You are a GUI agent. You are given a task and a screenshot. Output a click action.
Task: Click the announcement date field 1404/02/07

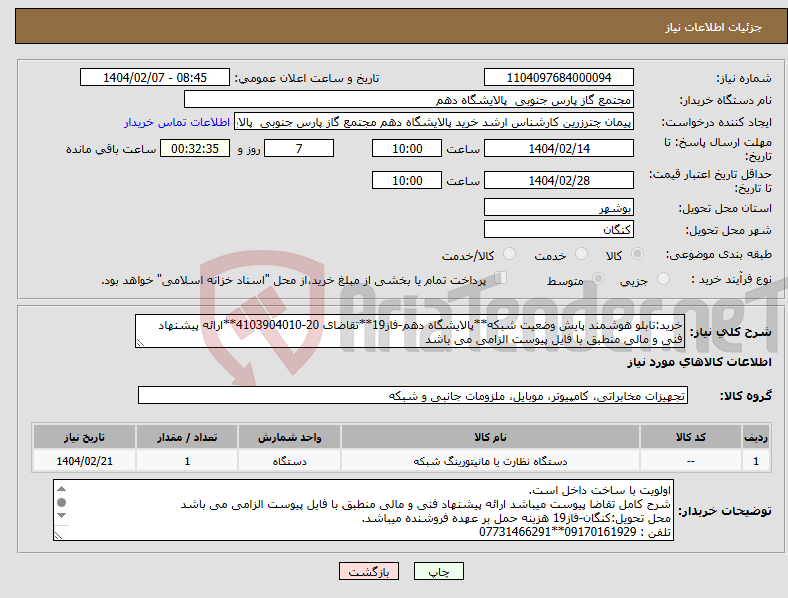155,77
